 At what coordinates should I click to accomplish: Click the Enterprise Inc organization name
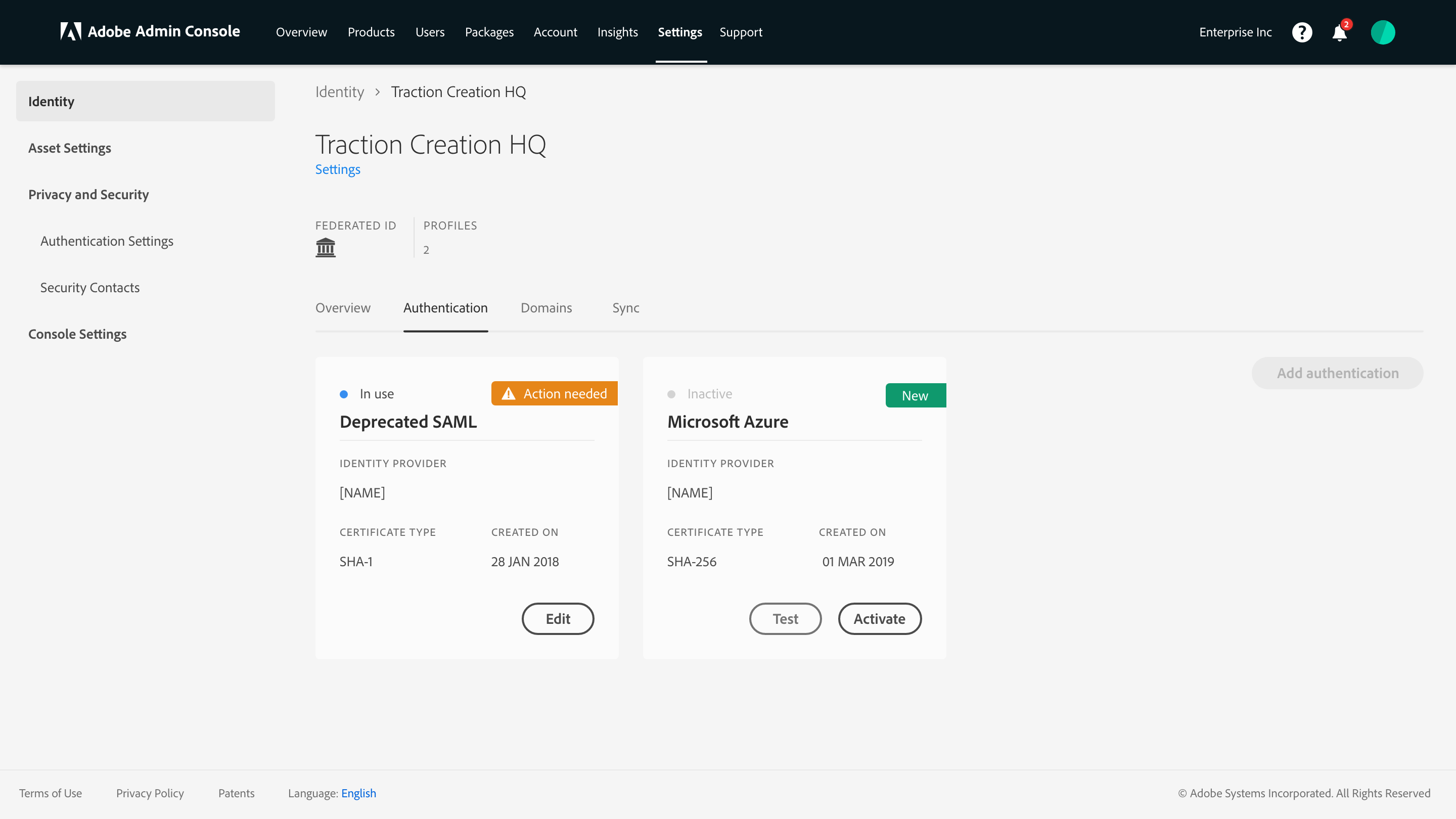point(1236,32)
